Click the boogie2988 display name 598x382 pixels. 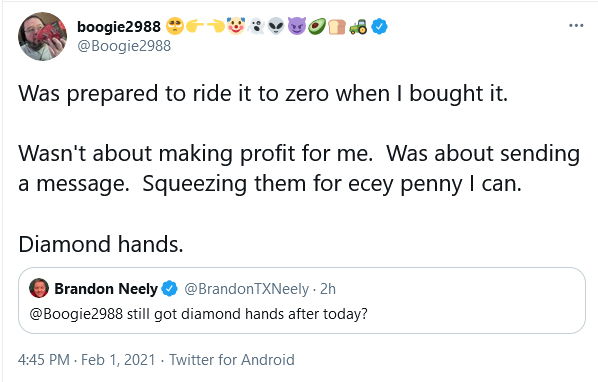pos(119,27)
